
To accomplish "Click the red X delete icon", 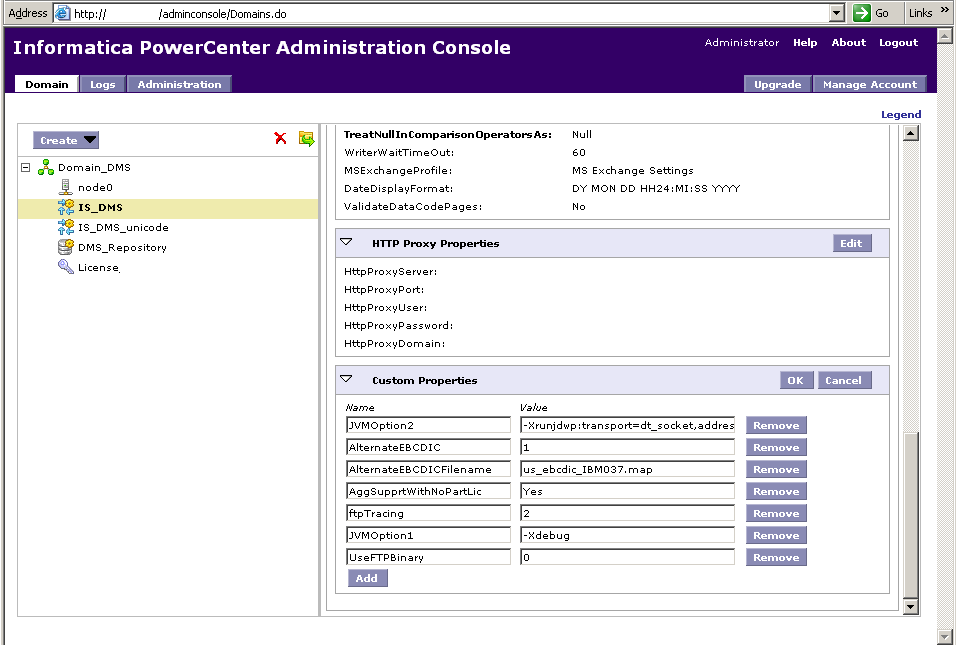I will [280, 138].
